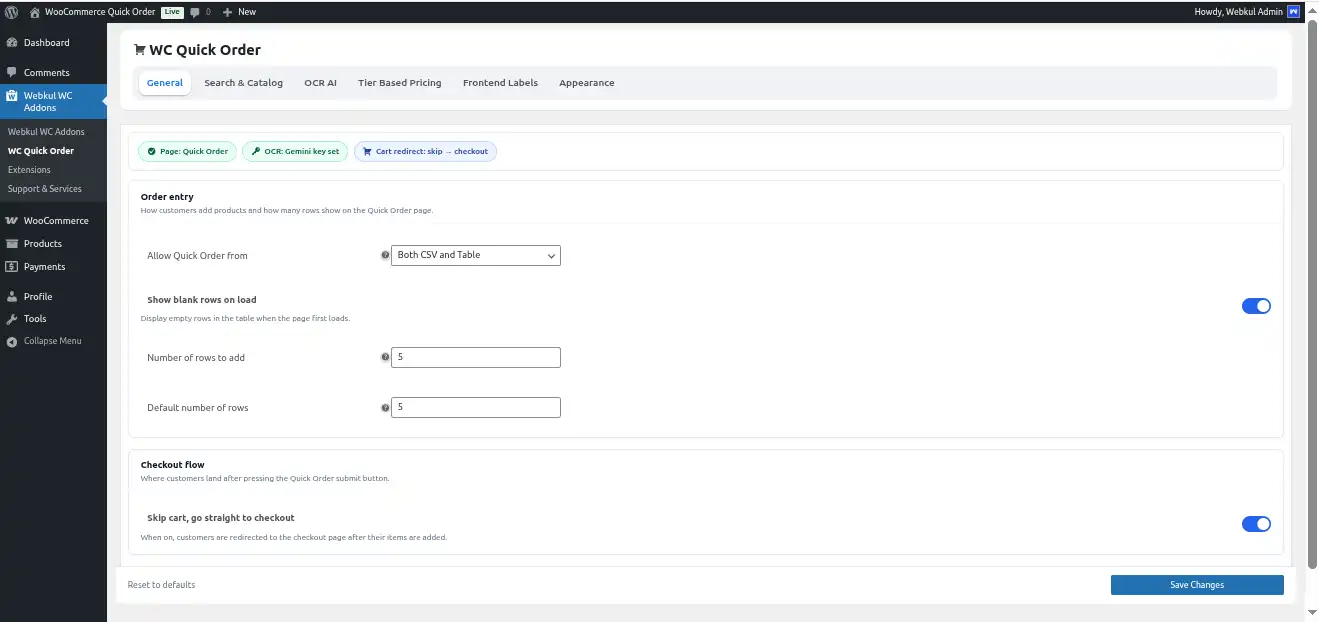Click the Products box icon in sidebar

coord(11,244)
